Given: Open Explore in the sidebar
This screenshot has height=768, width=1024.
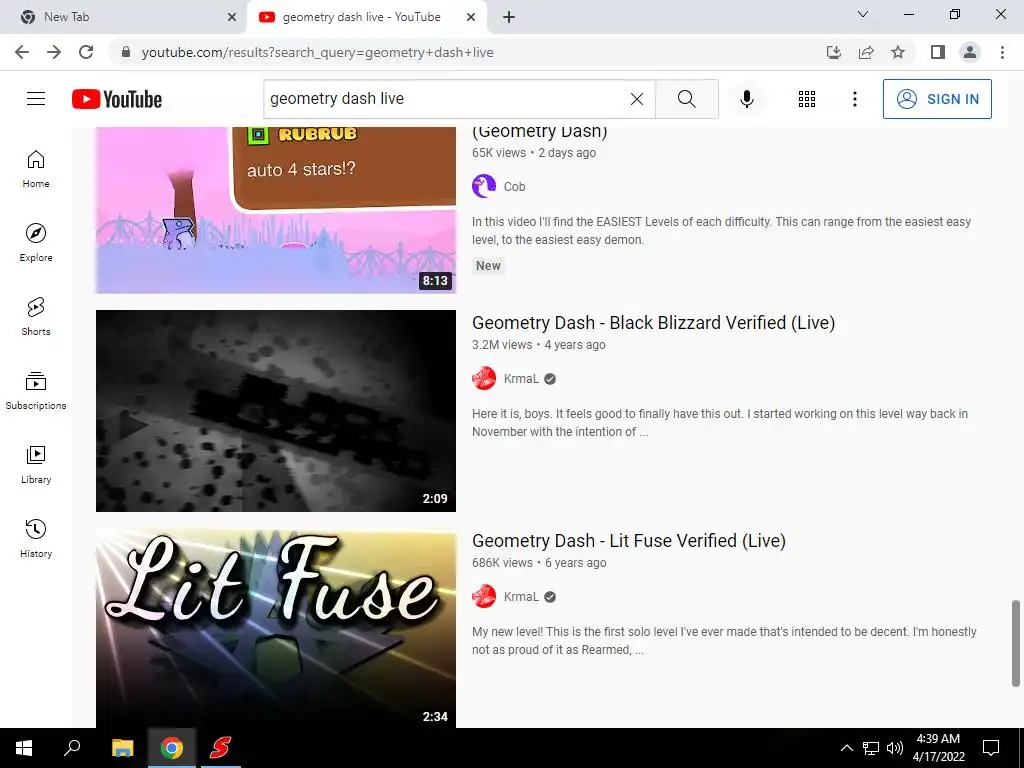Looking at the screenshot, I should tap(36, 243).
